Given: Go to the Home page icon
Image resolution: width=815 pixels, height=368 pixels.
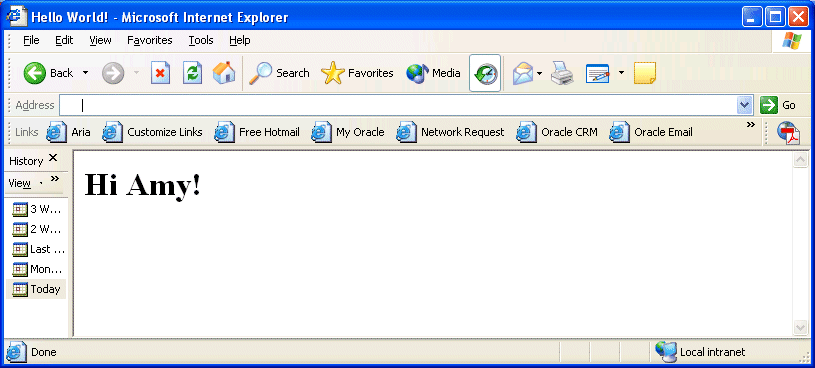Looking at the screenshot, I should click(x=224, y=73).
